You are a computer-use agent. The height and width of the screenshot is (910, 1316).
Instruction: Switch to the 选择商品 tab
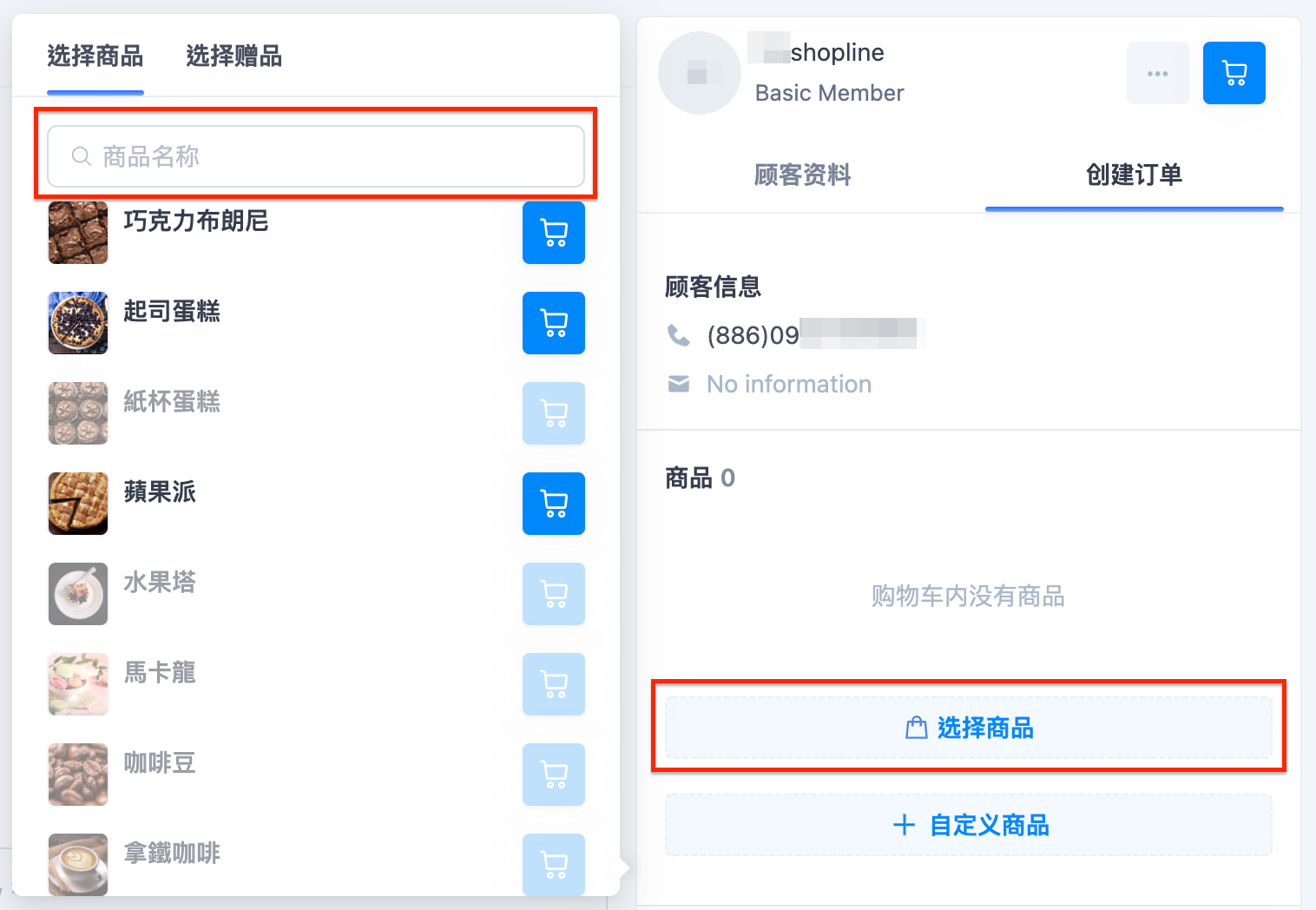click(x=95, y=56)
